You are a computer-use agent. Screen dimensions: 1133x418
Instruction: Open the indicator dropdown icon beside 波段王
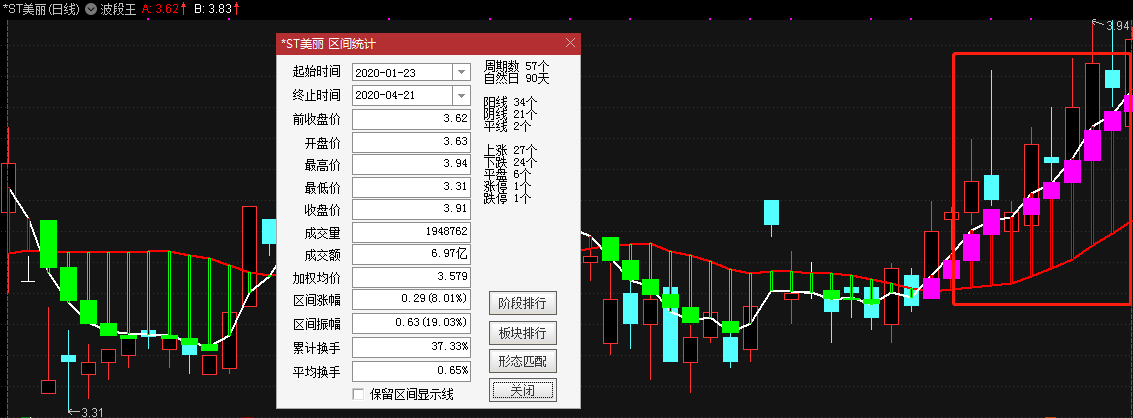pyautogui.click(x=92, y=9)
